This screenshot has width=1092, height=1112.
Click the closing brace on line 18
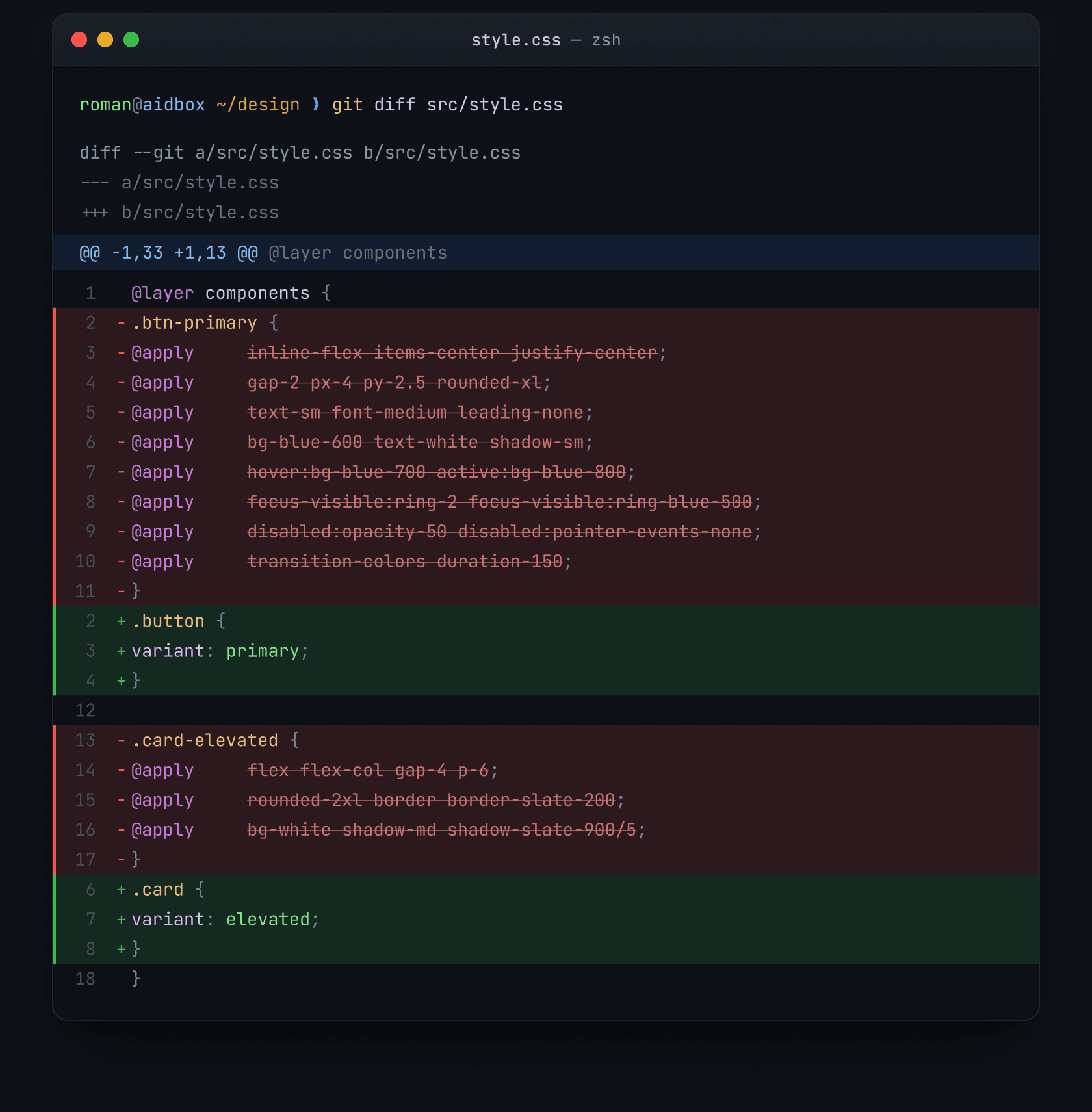coord(136,979)
